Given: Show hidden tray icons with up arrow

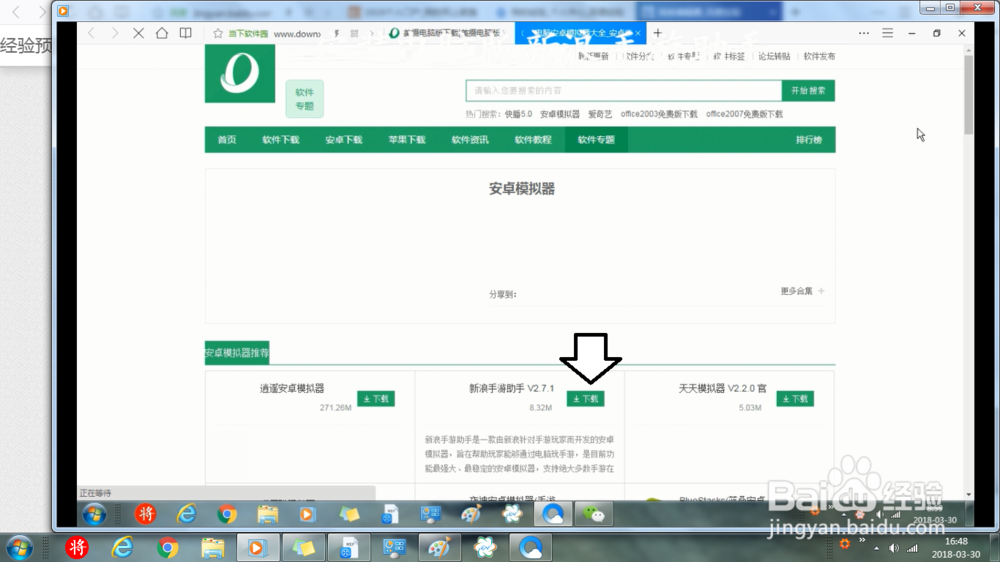Looking at the screenshot, I should click(876, 549).
